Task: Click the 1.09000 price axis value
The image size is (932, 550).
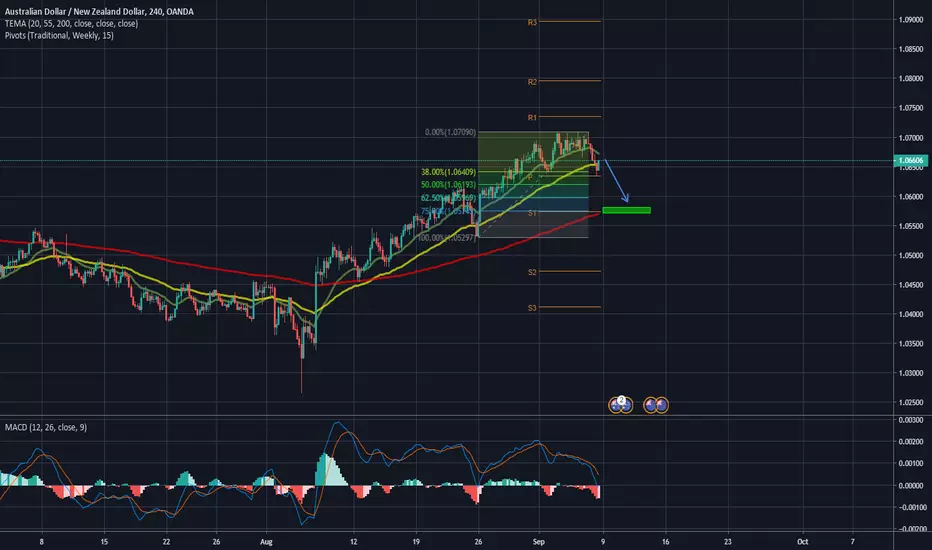Action: (911, 20)
